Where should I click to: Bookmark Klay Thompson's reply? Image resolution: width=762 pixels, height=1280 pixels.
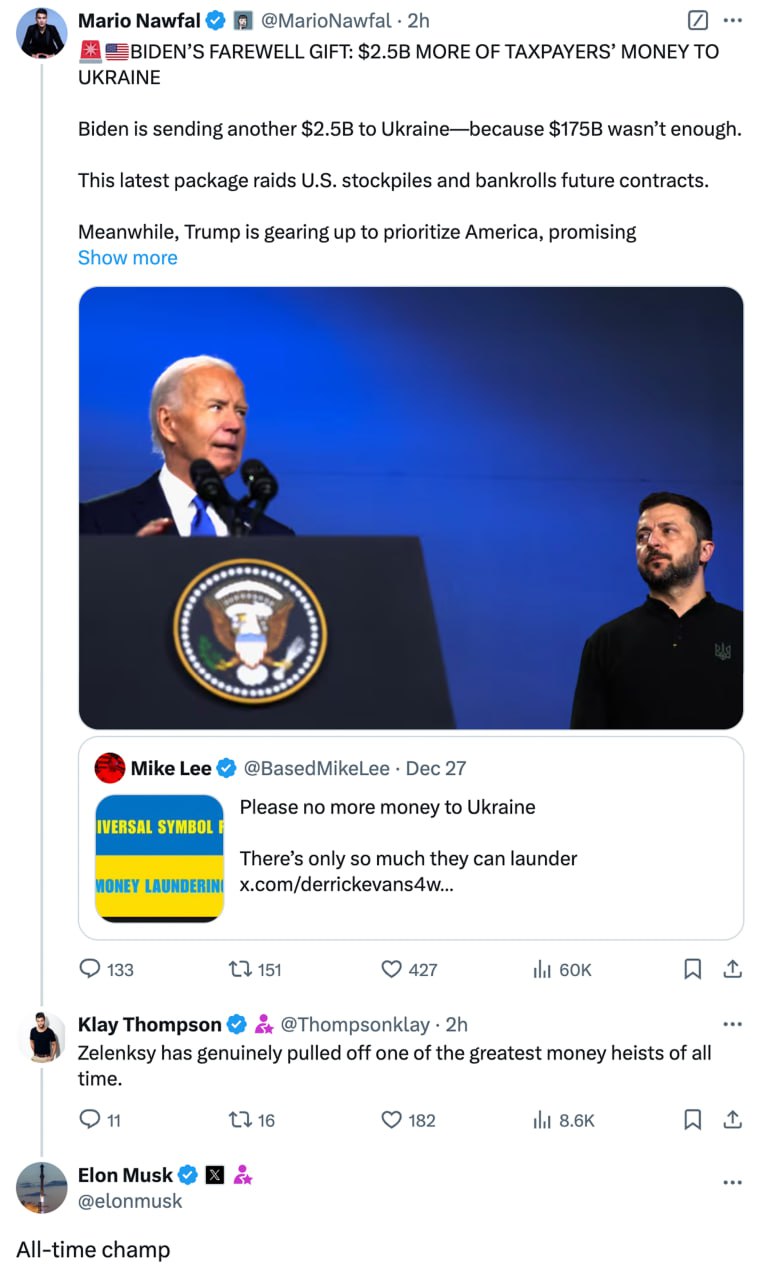pyautogui.click(x=692, y=1120)
